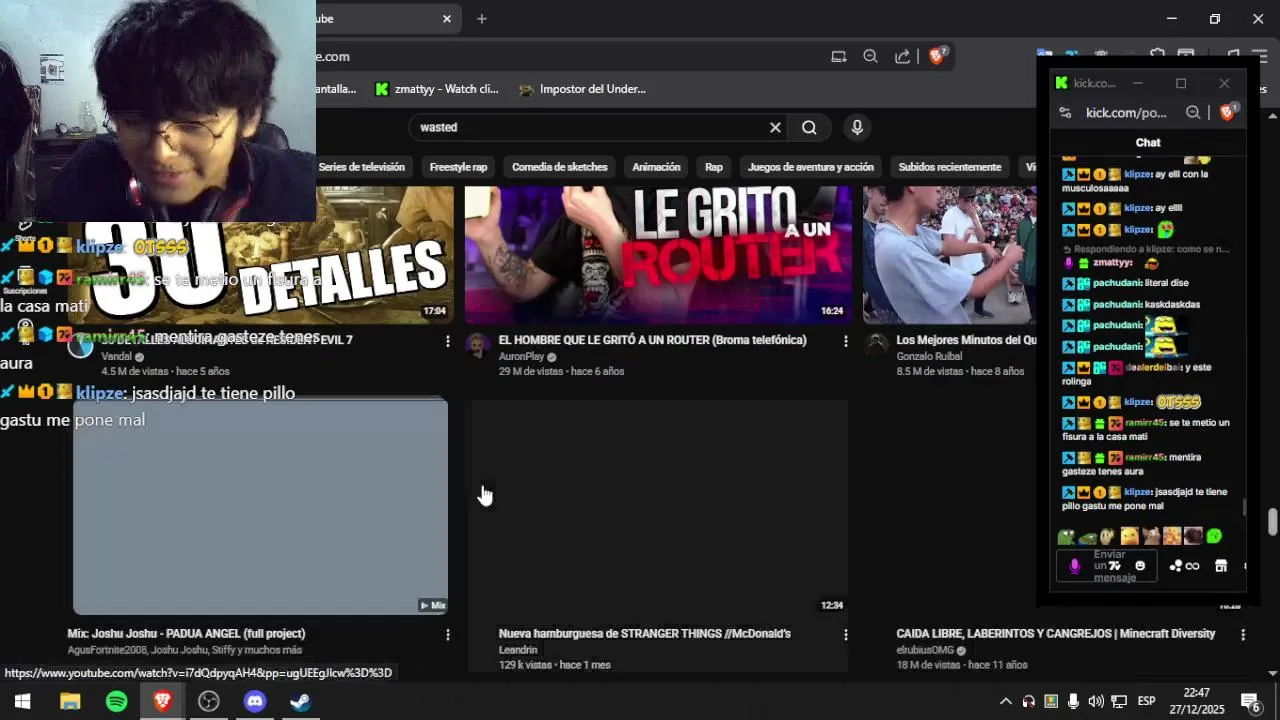The image size is (1280, 720).
Task: Open more options for the AuronPlay router video
Action: click(846, 341)
